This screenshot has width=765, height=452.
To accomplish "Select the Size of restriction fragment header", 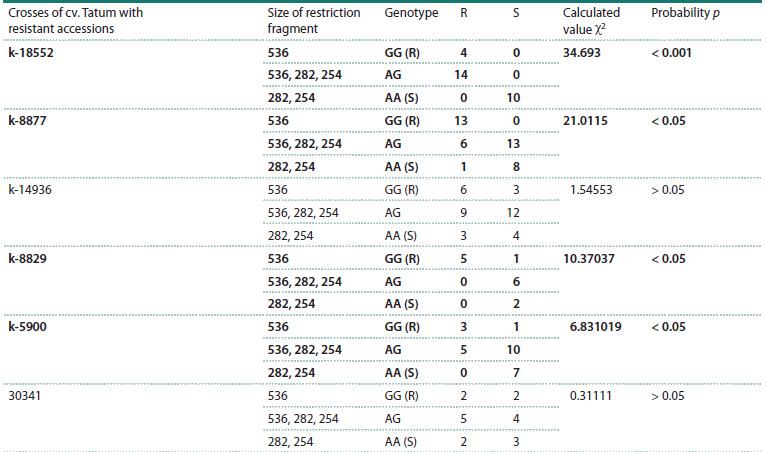I will [314, 21].
